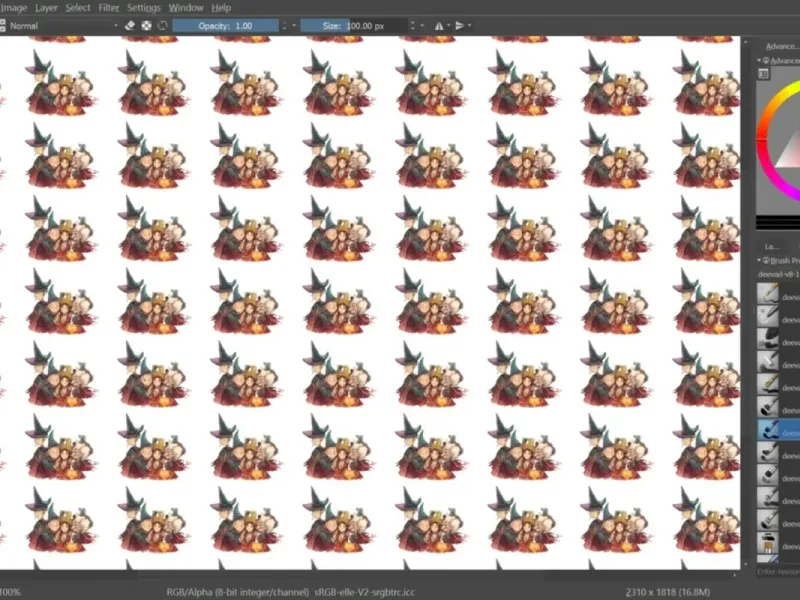Collapse the Advanced Color Selector docker

tap(759, 60)
